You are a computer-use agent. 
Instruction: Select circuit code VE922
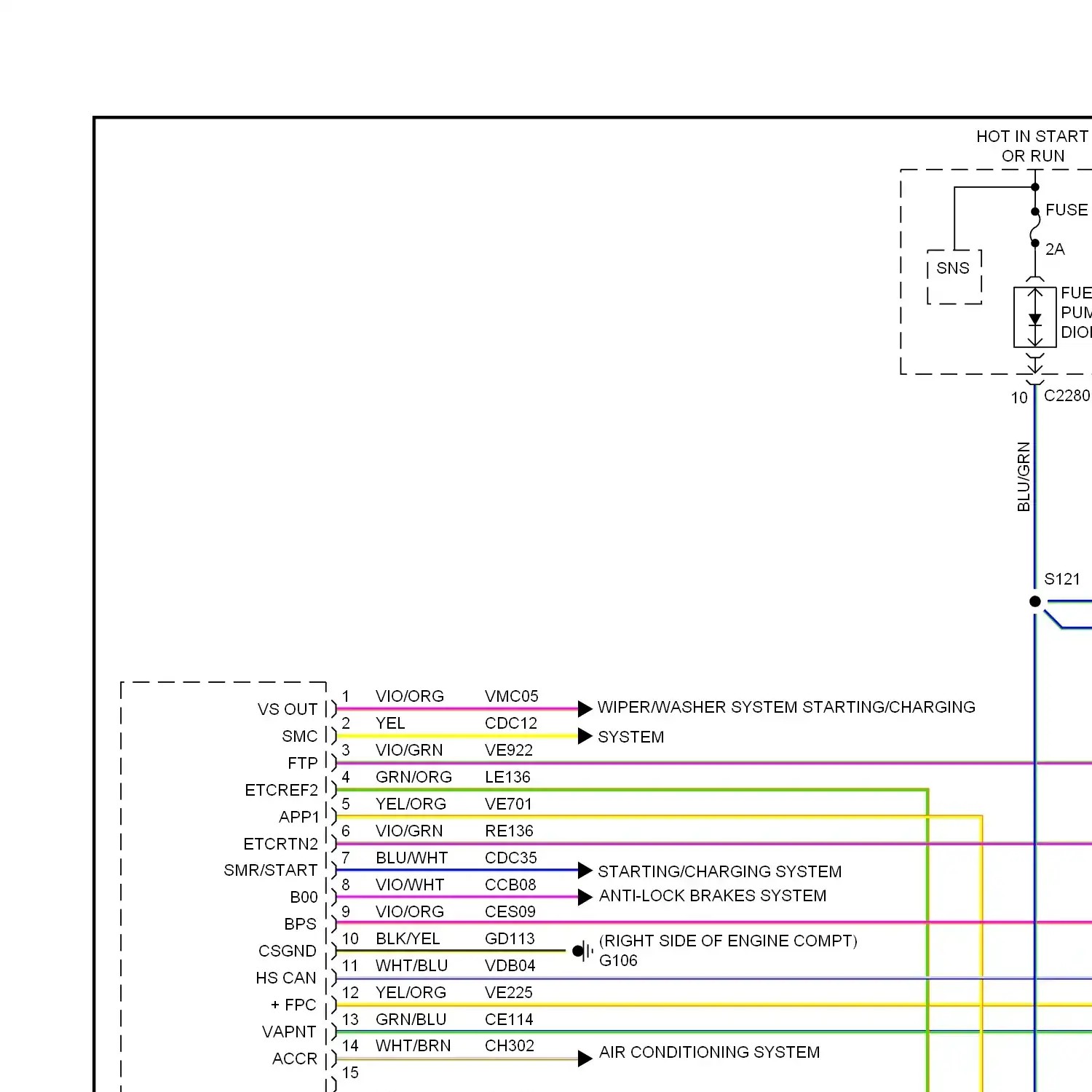509,750
